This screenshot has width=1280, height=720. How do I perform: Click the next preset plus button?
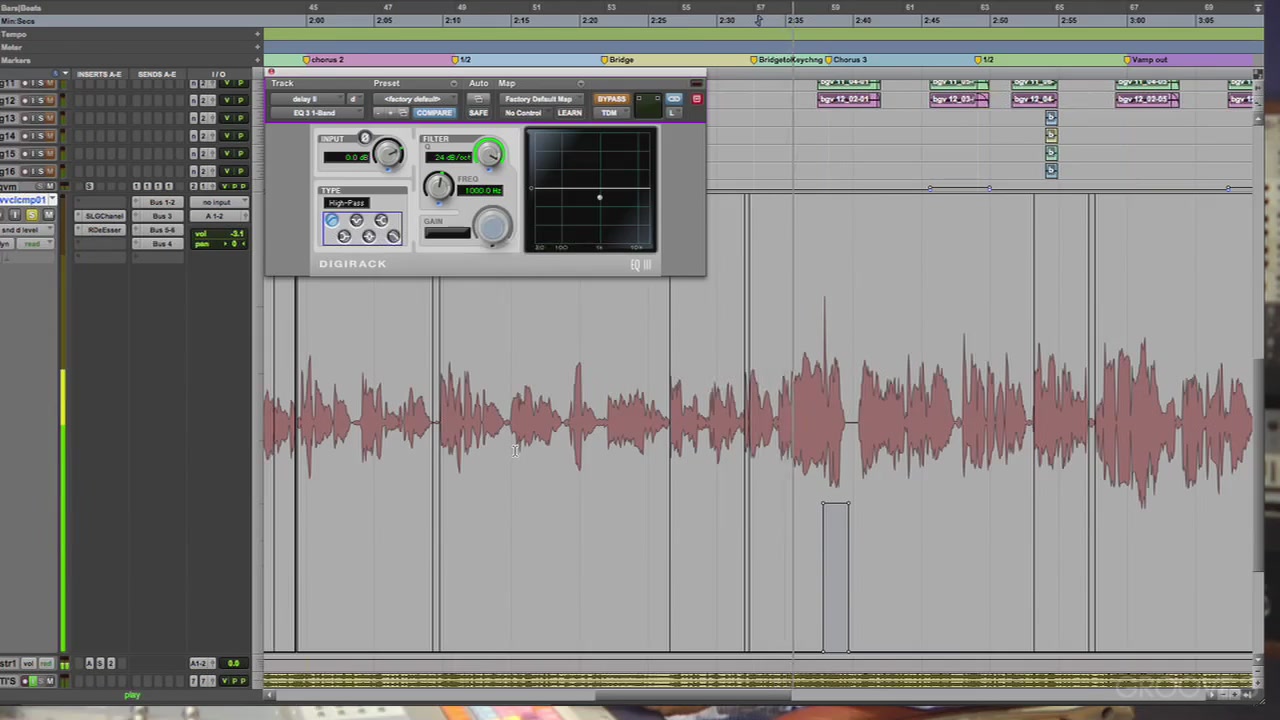coord(391,113)
